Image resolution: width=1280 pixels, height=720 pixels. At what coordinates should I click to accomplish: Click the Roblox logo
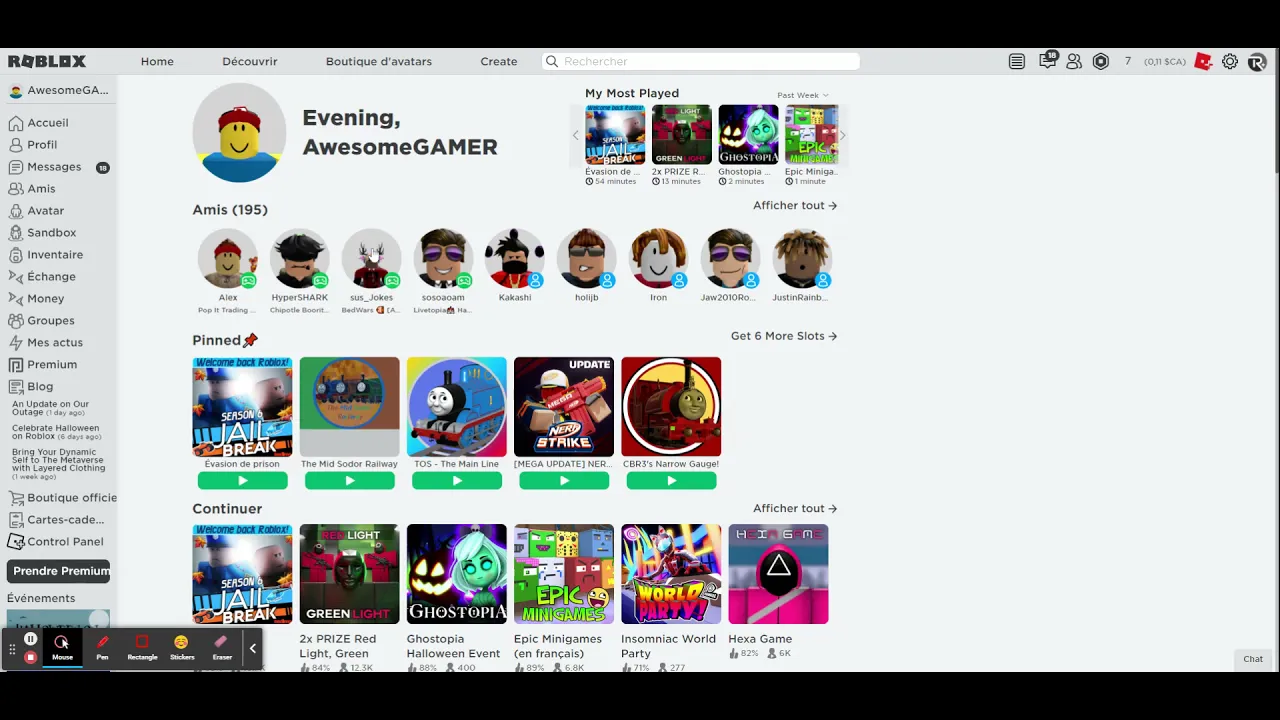47,61
